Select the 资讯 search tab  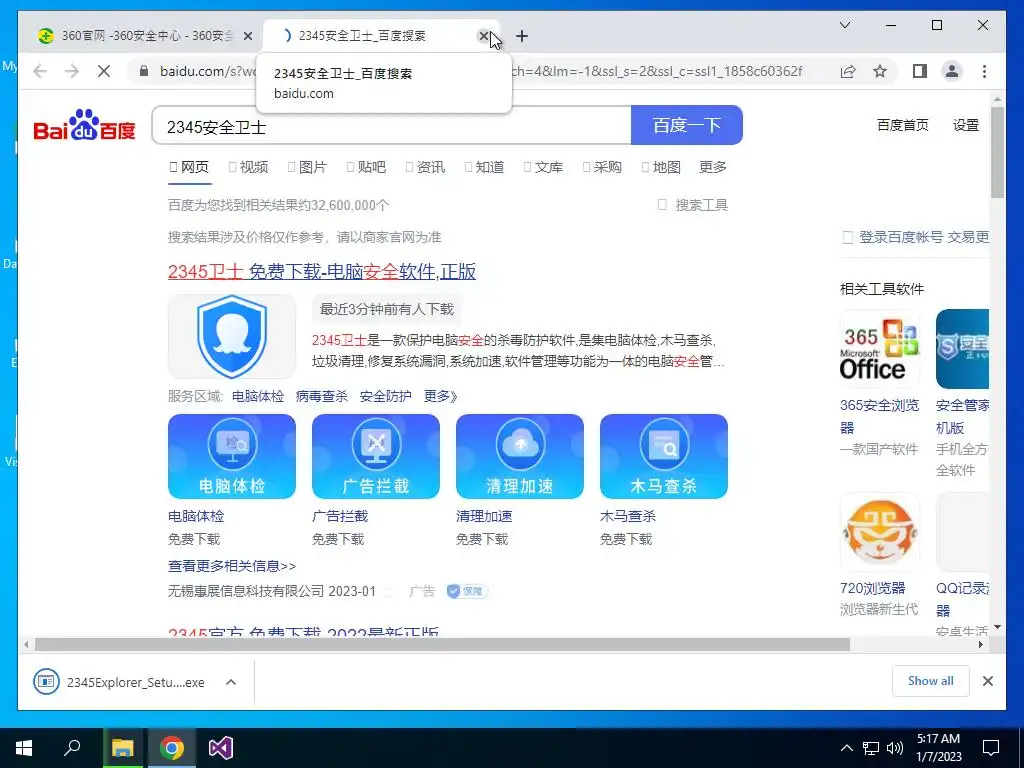coord(425,167)
